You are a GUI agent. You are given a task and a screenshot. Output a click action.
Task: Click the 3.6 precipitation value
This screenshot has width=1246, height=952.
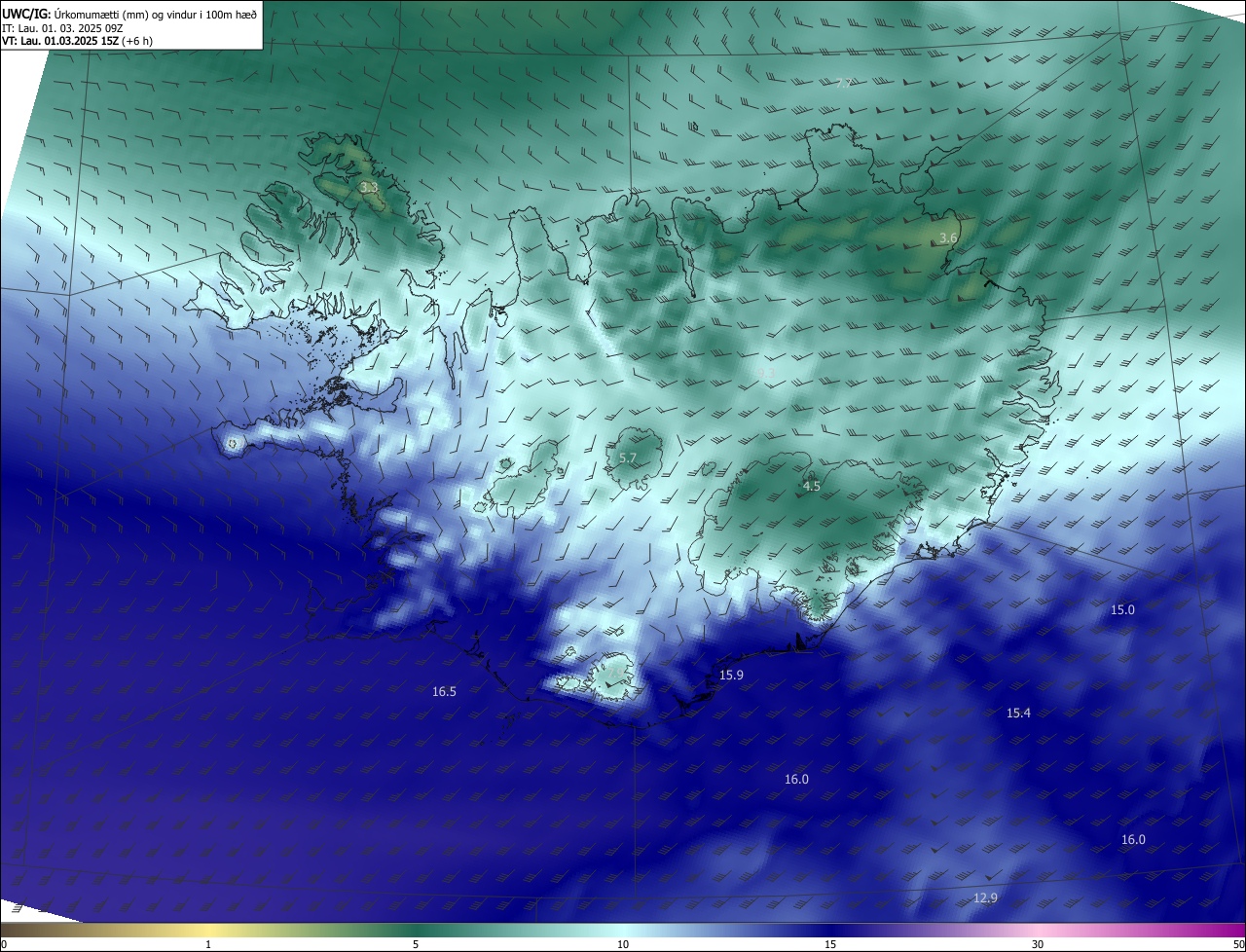pos(948,238)
